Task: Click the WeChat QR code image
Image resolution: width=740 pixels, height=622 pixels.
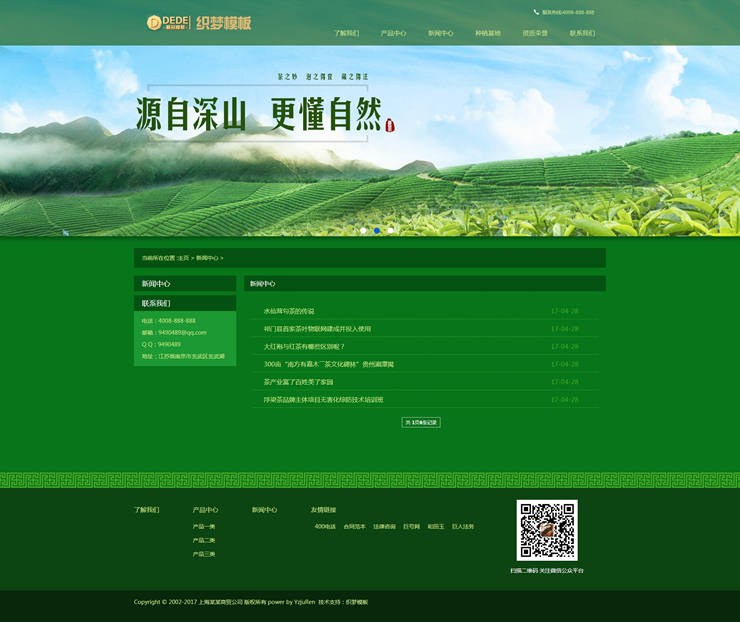Action: [547, 530]
